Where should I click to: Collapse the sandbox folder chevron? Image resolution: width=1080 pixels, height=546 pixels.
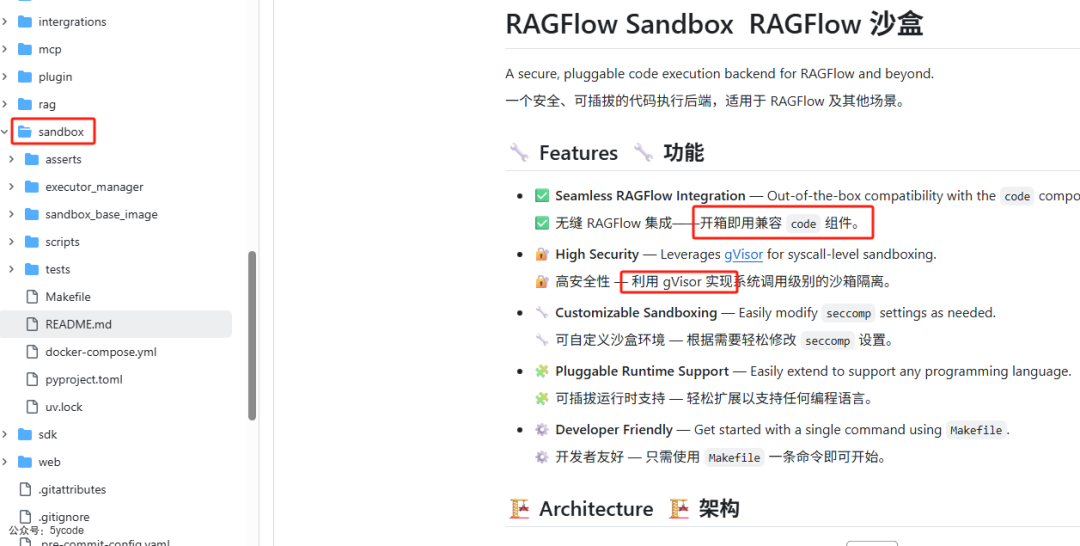pyautogui.click(x=4, y=132)
